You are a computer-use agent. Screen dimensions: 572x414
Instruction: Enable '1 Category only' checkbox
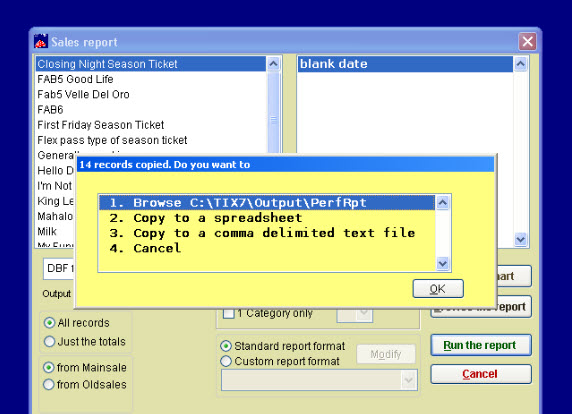pos(229,313)
